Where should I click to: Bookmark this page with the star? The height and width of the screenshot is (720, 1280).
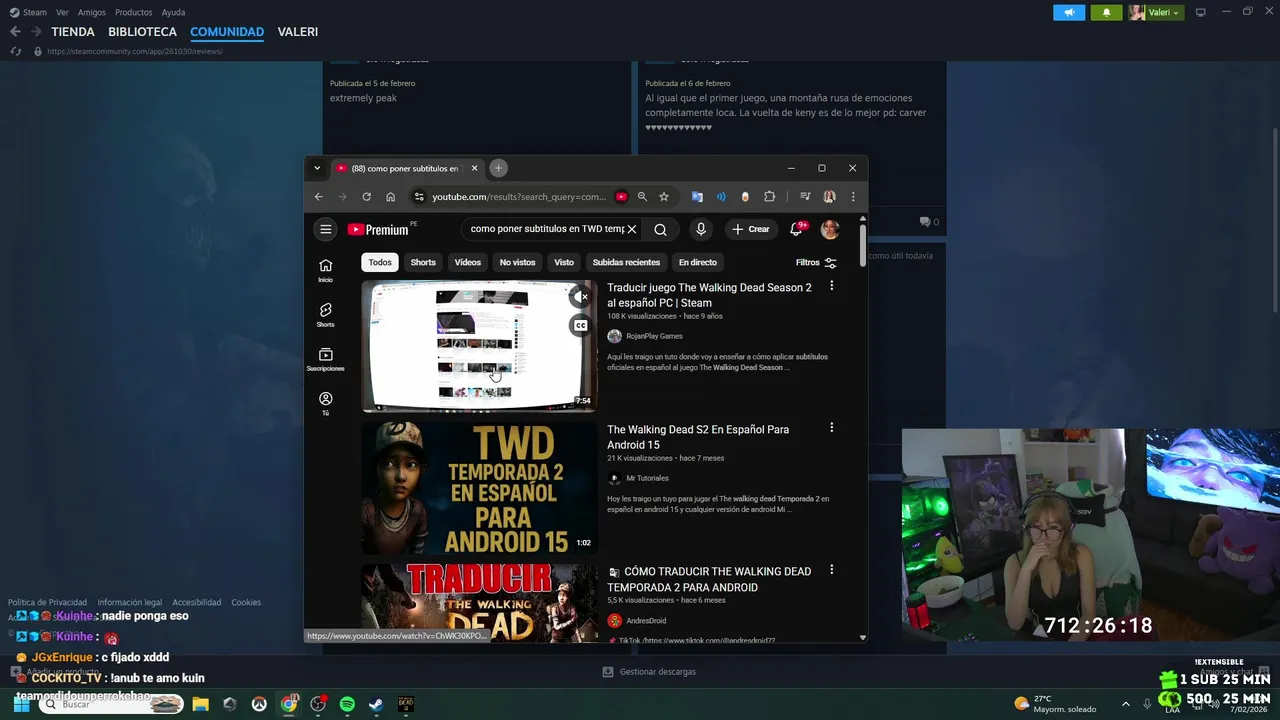663,197
